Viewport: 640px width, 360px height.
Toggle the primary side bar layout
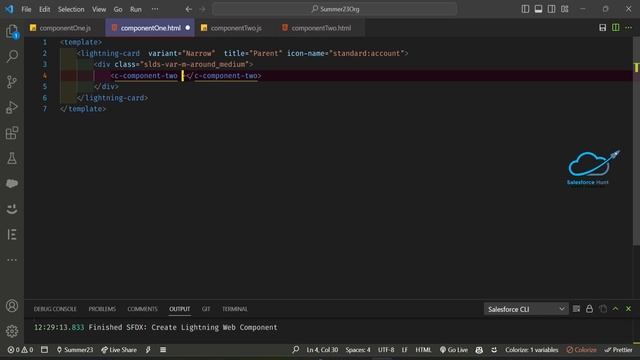(x=525, y=9)
